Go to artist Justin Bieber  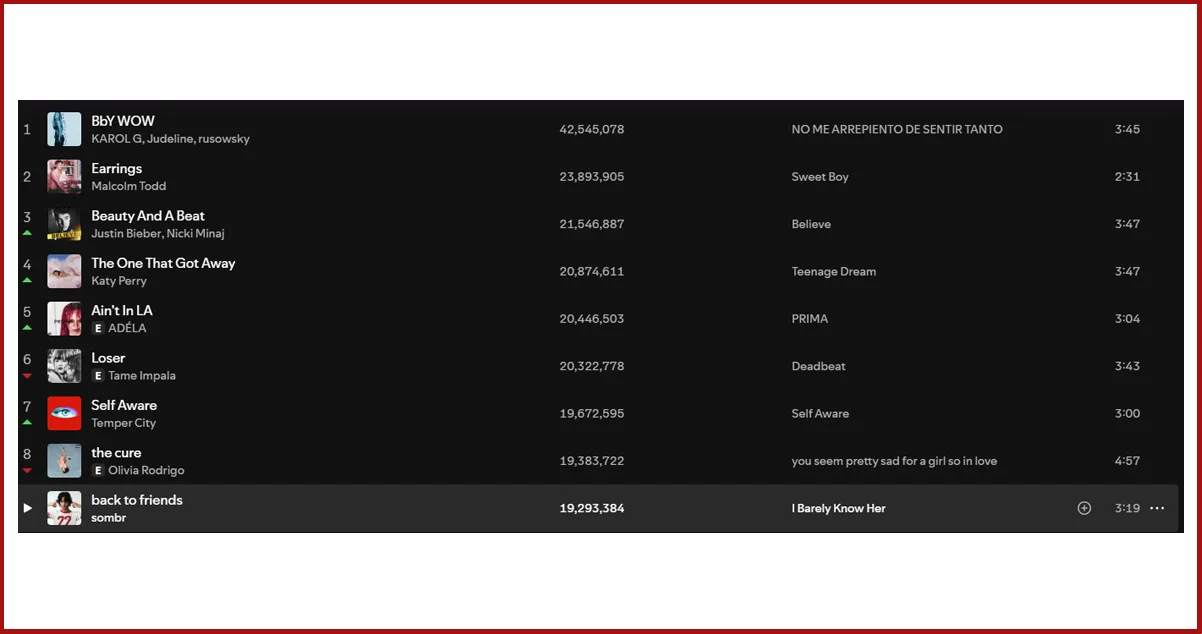point(126,234)
